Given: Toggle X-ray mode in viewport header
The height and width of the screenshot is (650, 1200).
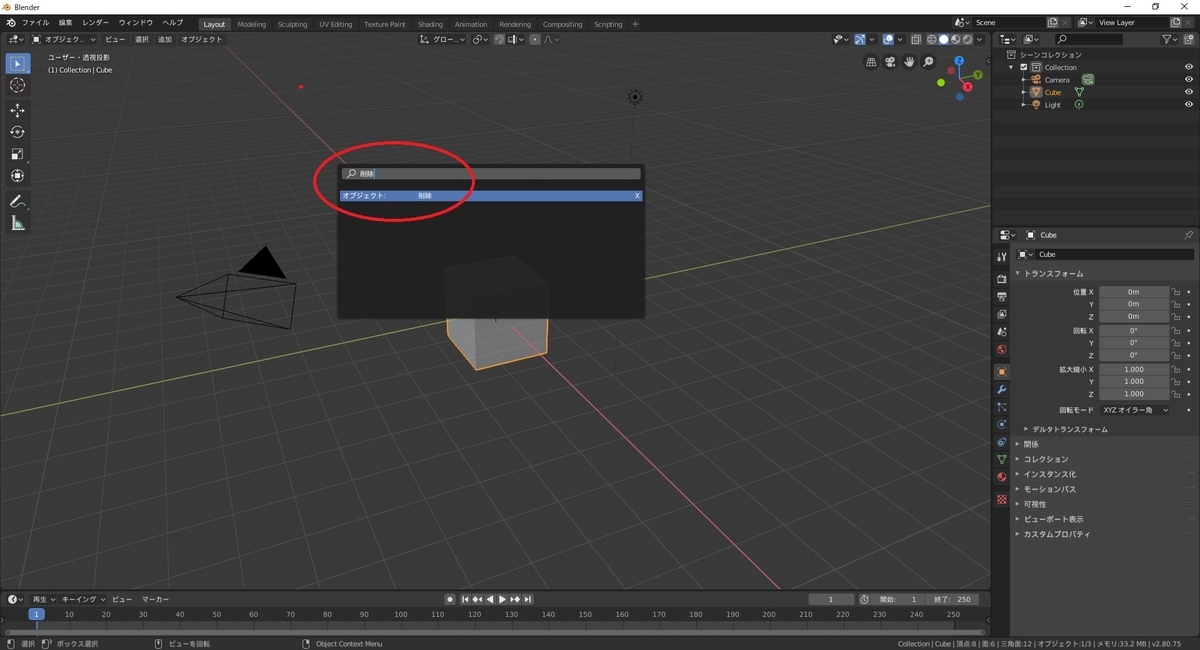Looking at the screenshot, I should point(915,40).
